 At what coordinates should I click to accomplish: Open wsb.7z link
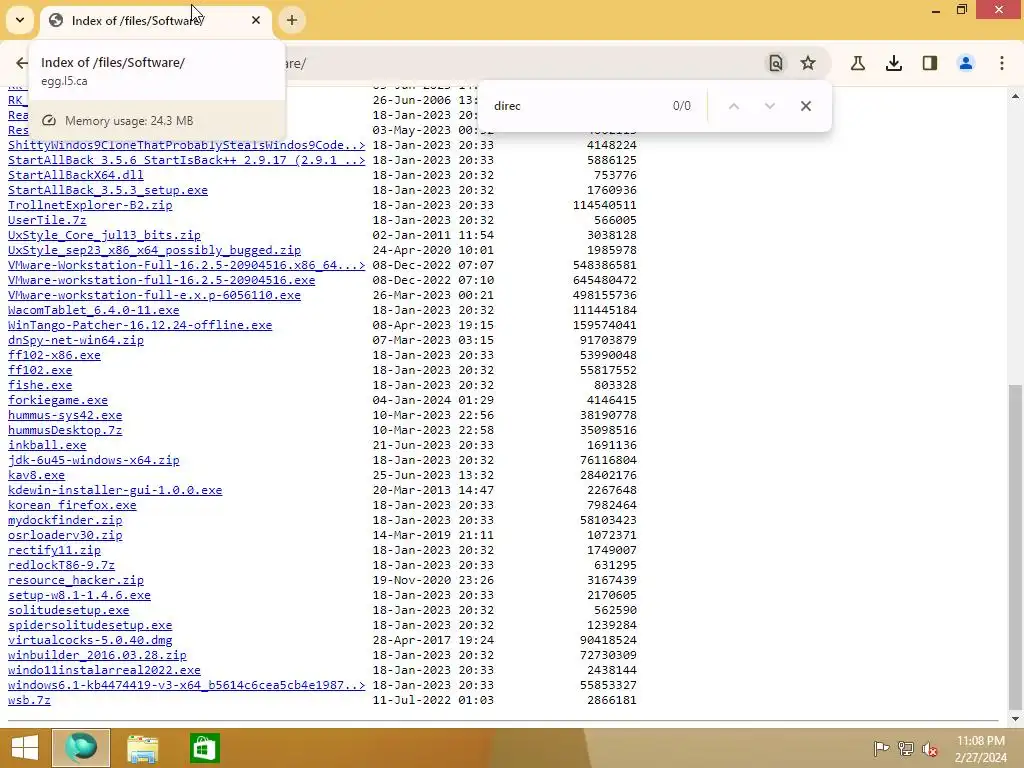29,701
